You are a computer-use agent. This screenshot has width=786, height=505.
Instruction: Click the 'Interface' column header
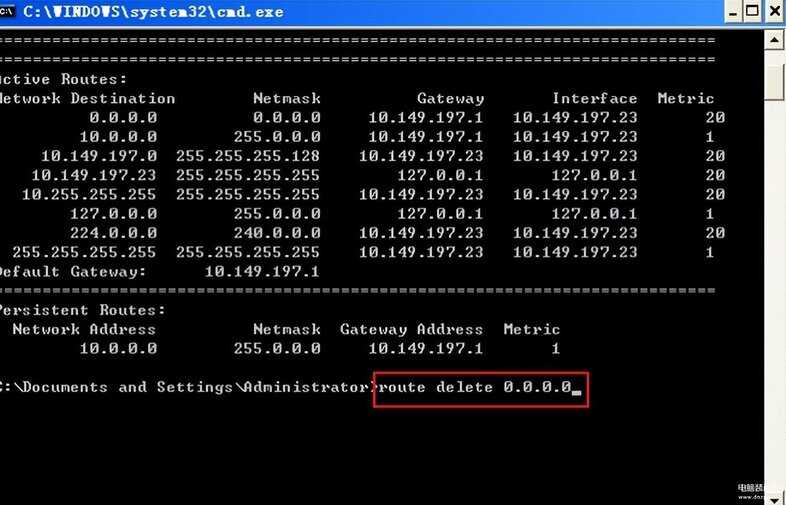click(595, 98)
